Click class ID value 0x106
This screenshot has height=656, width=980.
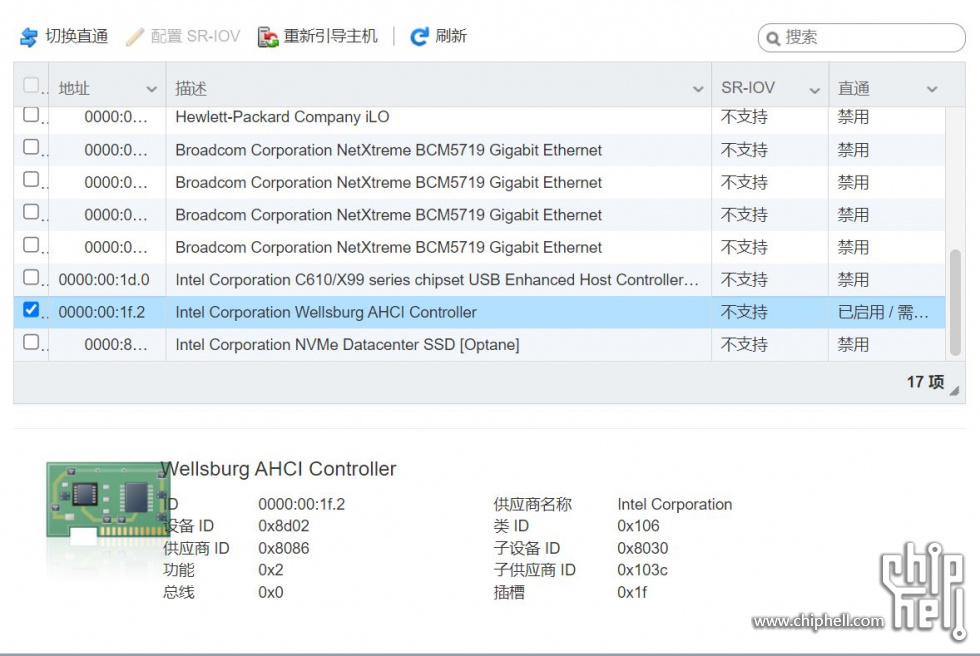[638, 525]
